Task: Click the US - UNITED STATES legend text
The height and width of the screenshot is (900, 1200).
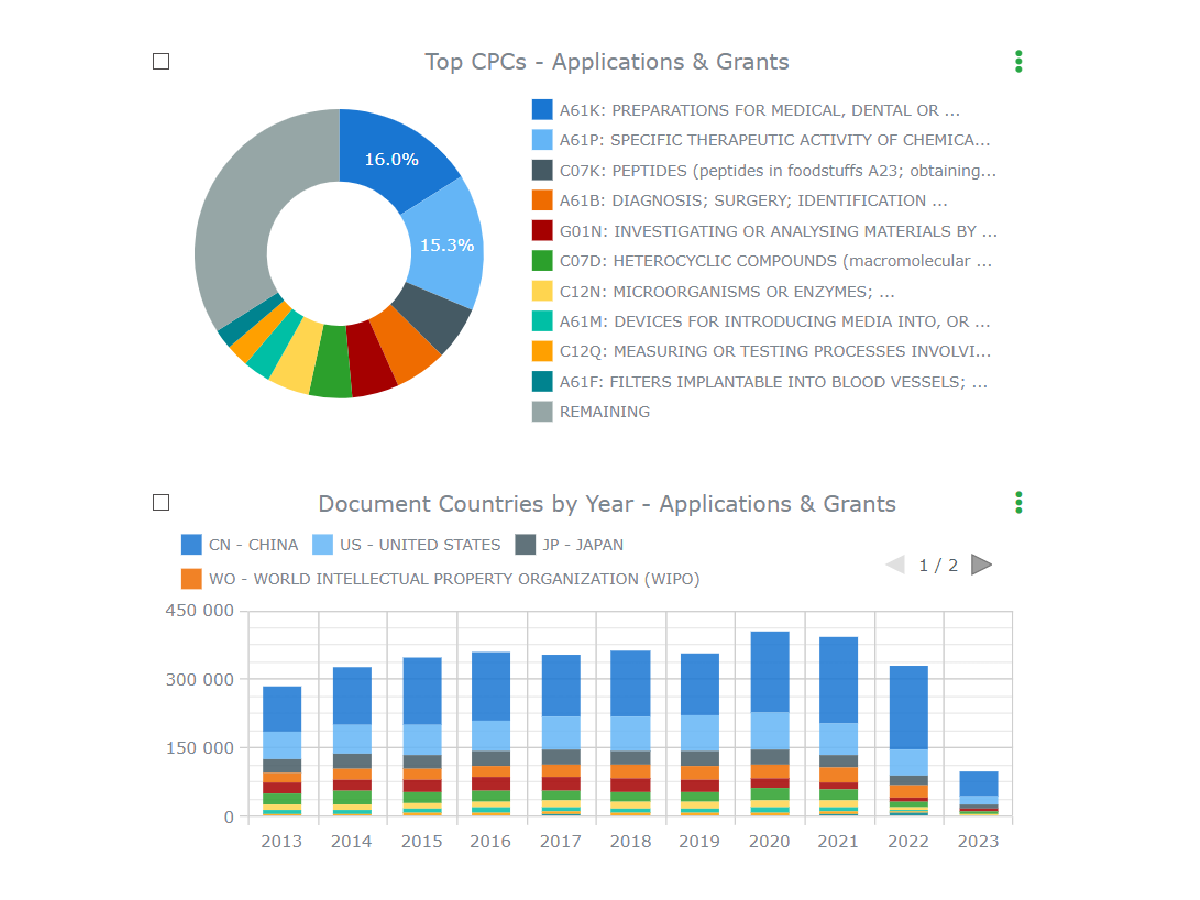Action: click(x=420, y=544)
